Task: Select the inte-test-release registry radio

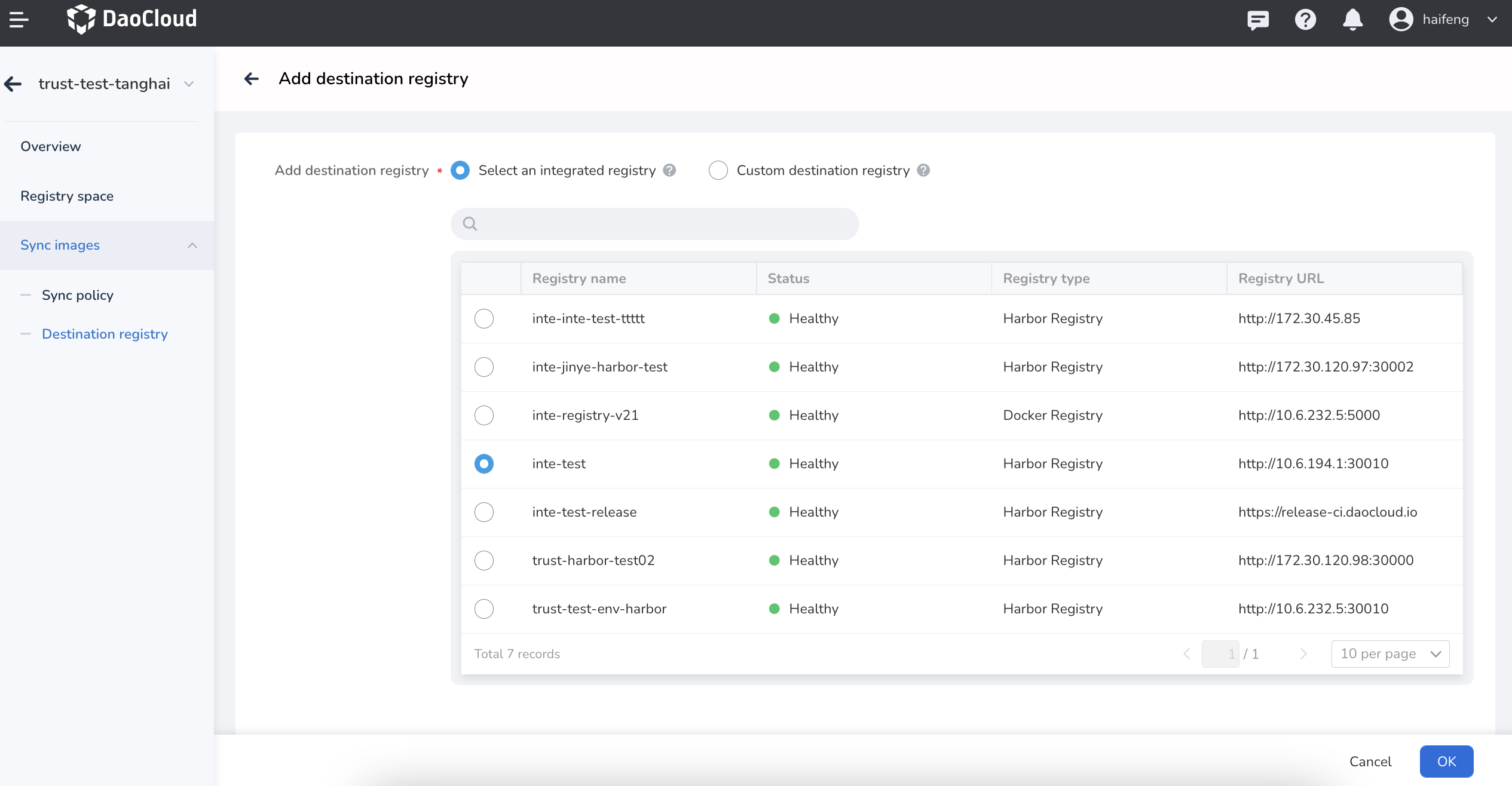Action: coord(484,512)
